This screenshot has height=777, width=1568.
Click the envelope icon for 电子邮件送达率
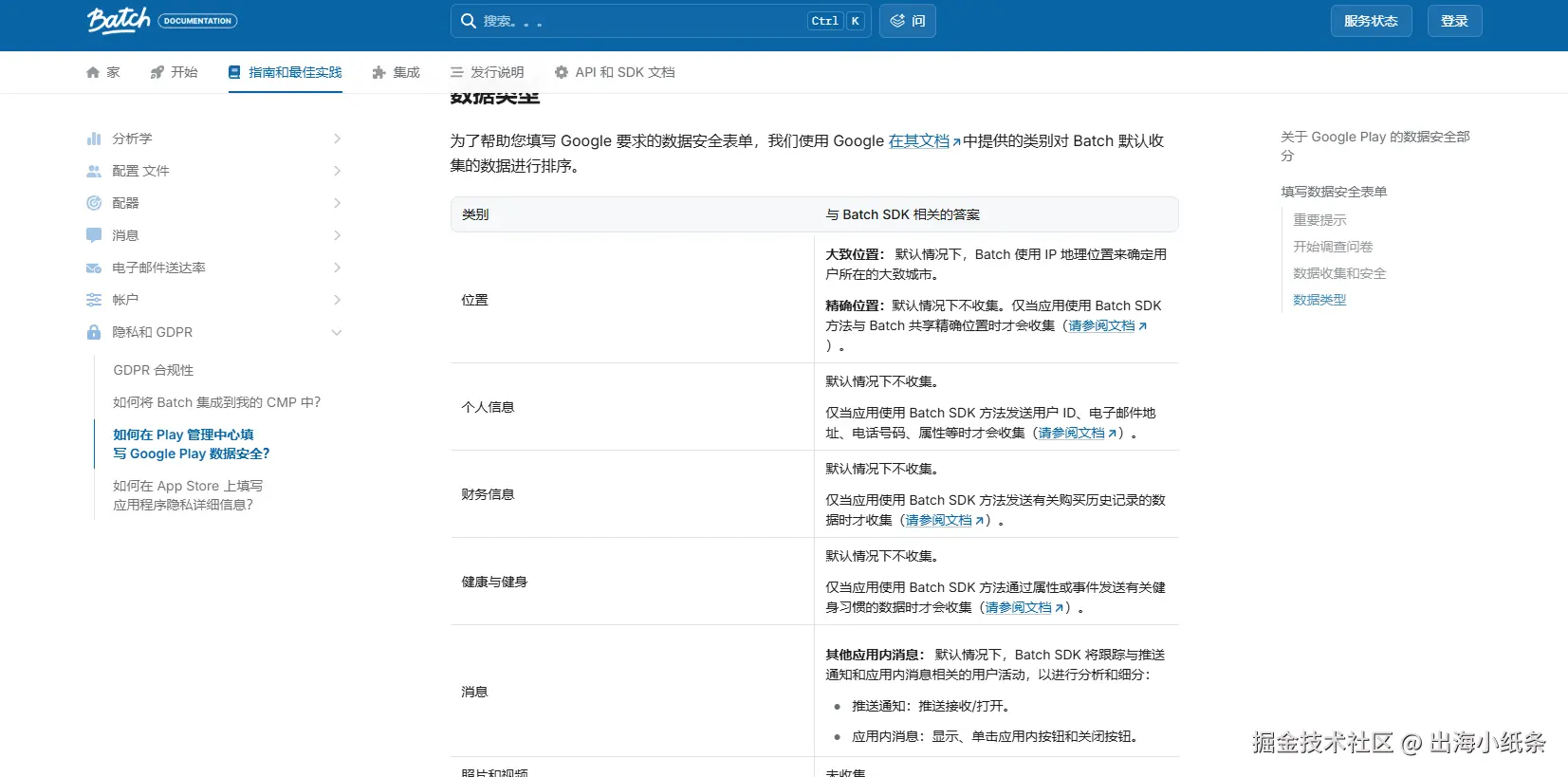[94, 268]
